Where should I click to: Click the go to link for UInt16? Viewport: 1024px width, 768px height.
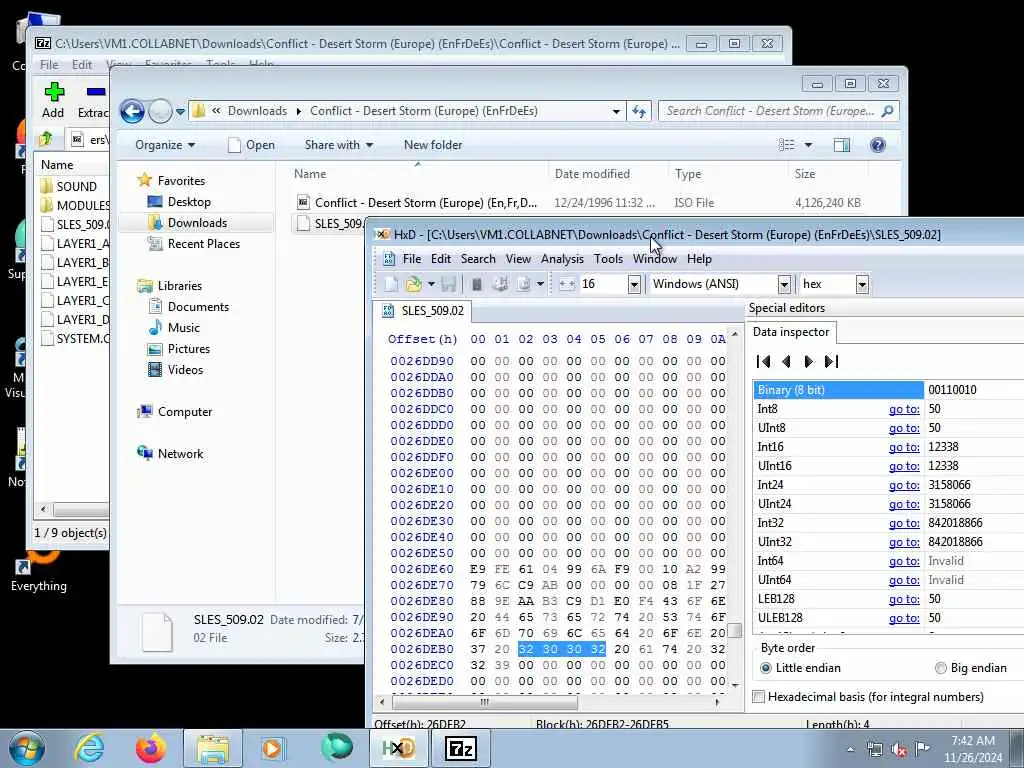pyautogui.click(x=904, y=466)
